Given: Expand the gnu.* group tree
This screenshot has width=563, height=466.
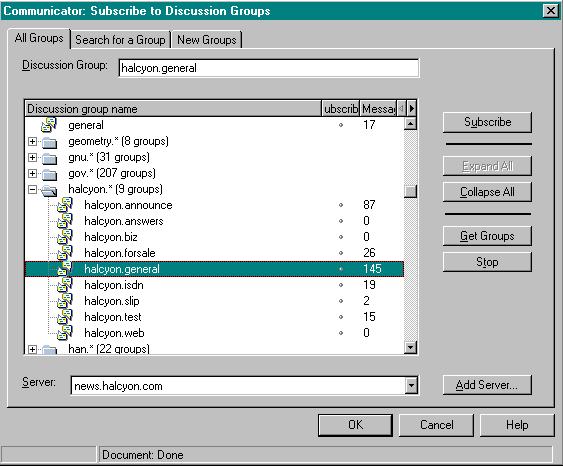Looking at the screenshot, I should (x=32, y=157).
